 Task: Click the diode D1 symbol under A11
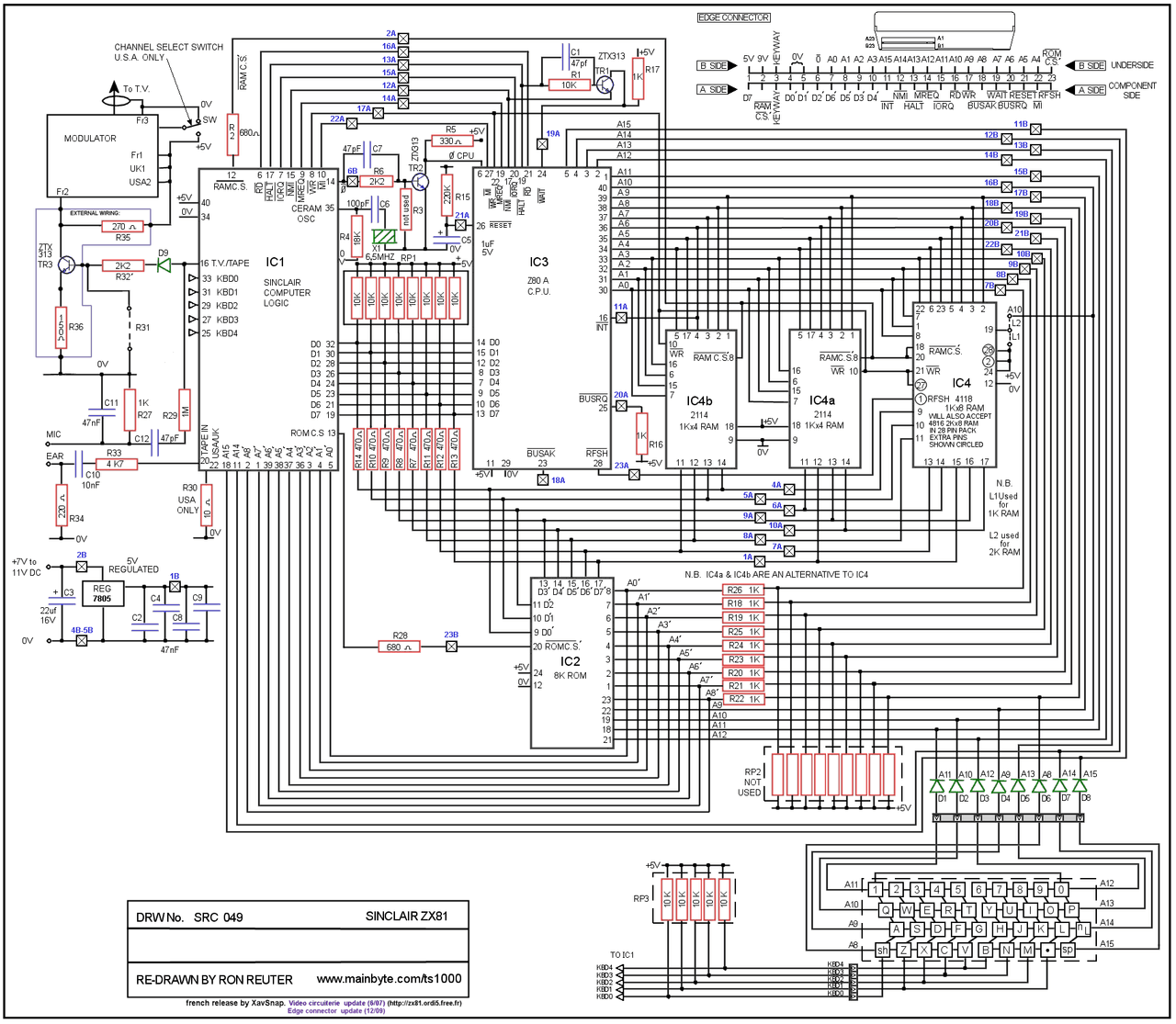tap(936, 787)
